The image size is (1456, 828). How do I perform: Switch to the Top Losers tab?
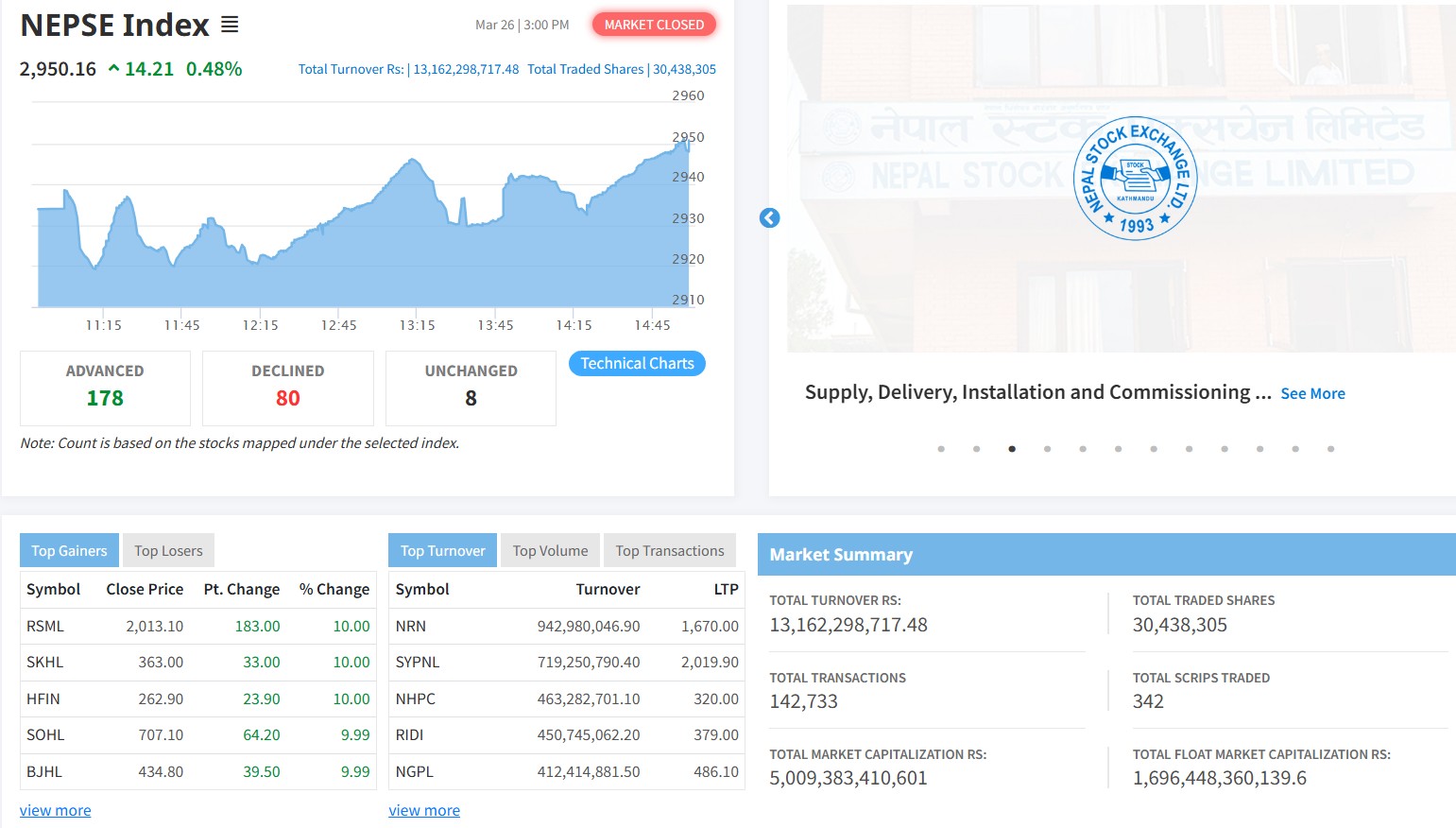pyautogui.click(x=168, y=551)
